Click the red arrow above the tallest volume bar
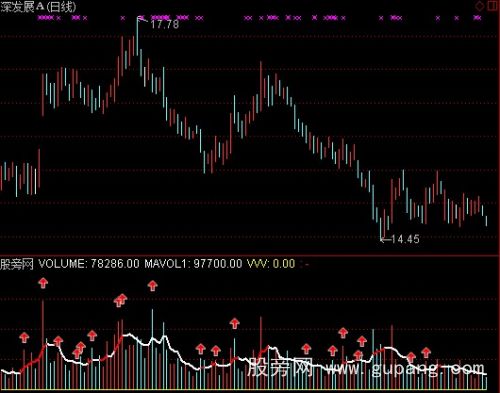This screenshot has width=500, height=393. [43, 283]
